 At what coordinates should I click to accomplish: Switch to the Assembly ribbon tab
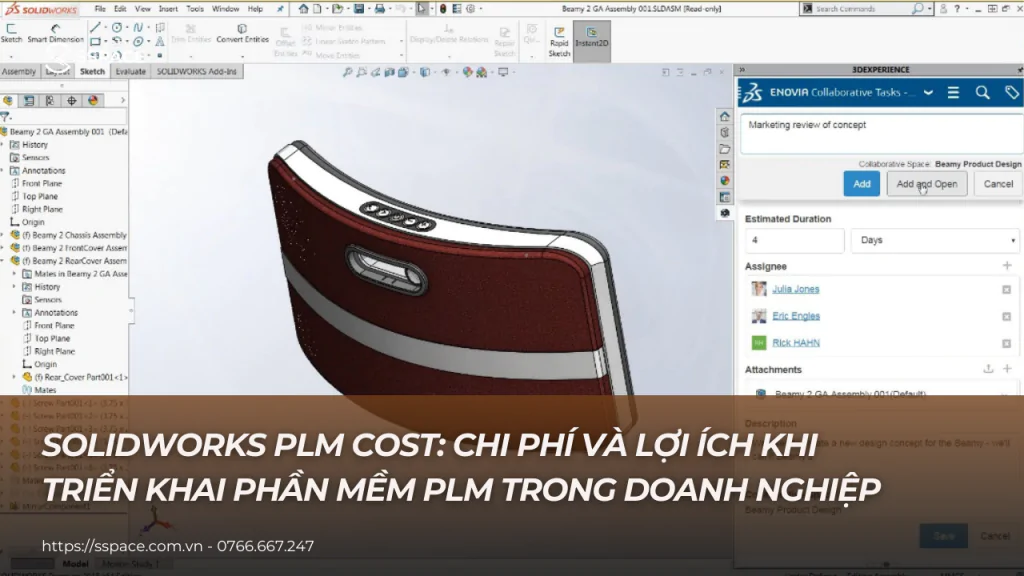[x=19, y=71]
